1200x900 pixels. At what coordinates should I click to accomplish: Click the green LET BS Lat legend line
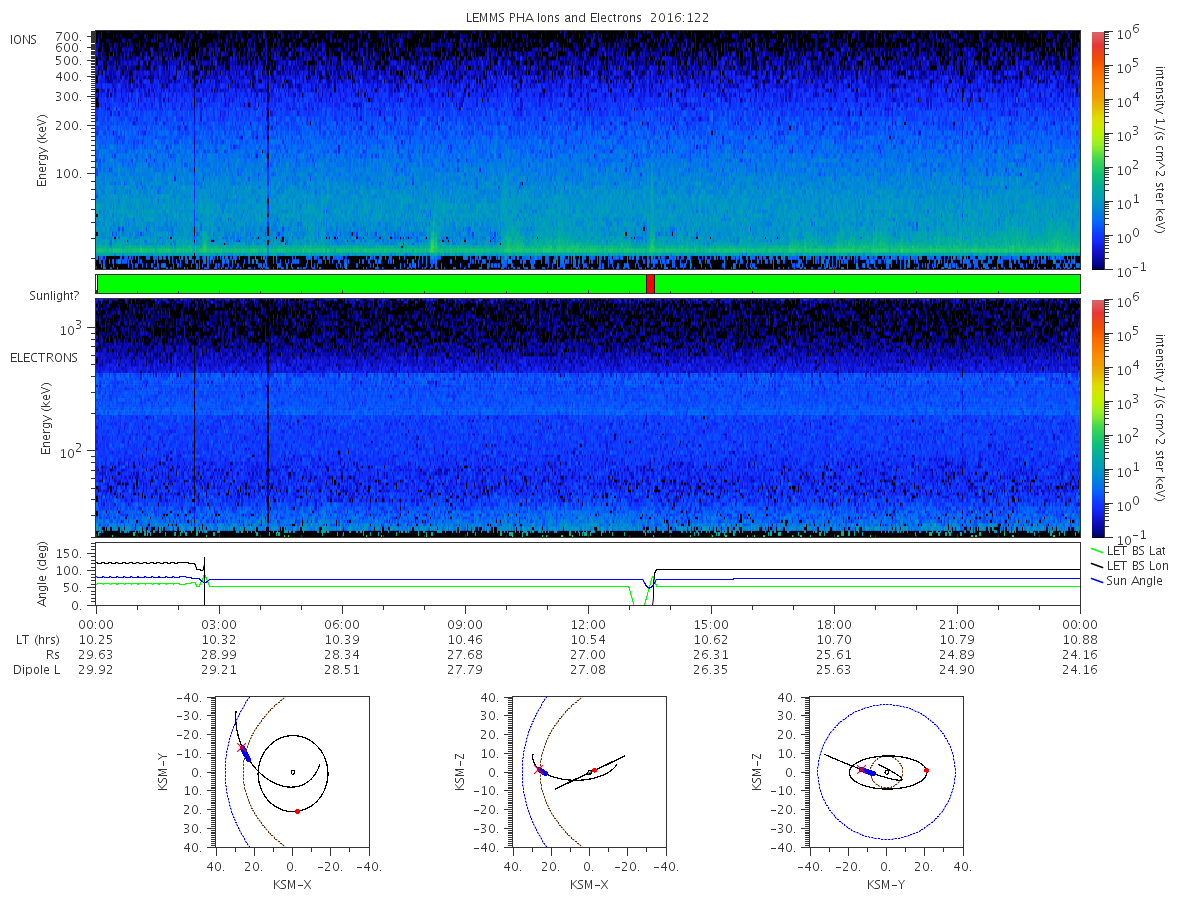[1098, 550]
